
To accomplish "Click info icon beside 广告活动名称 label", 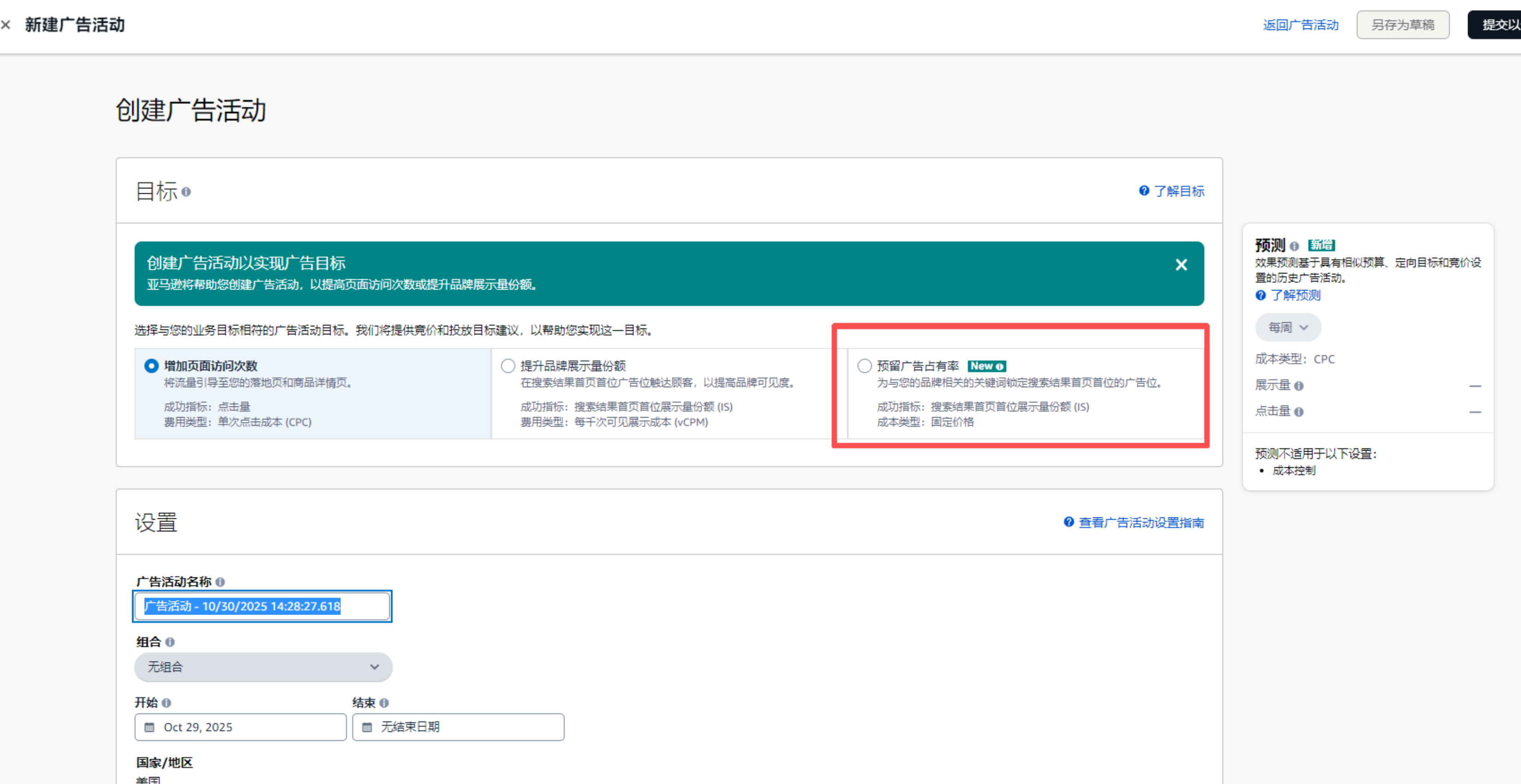I will [220, 582].
